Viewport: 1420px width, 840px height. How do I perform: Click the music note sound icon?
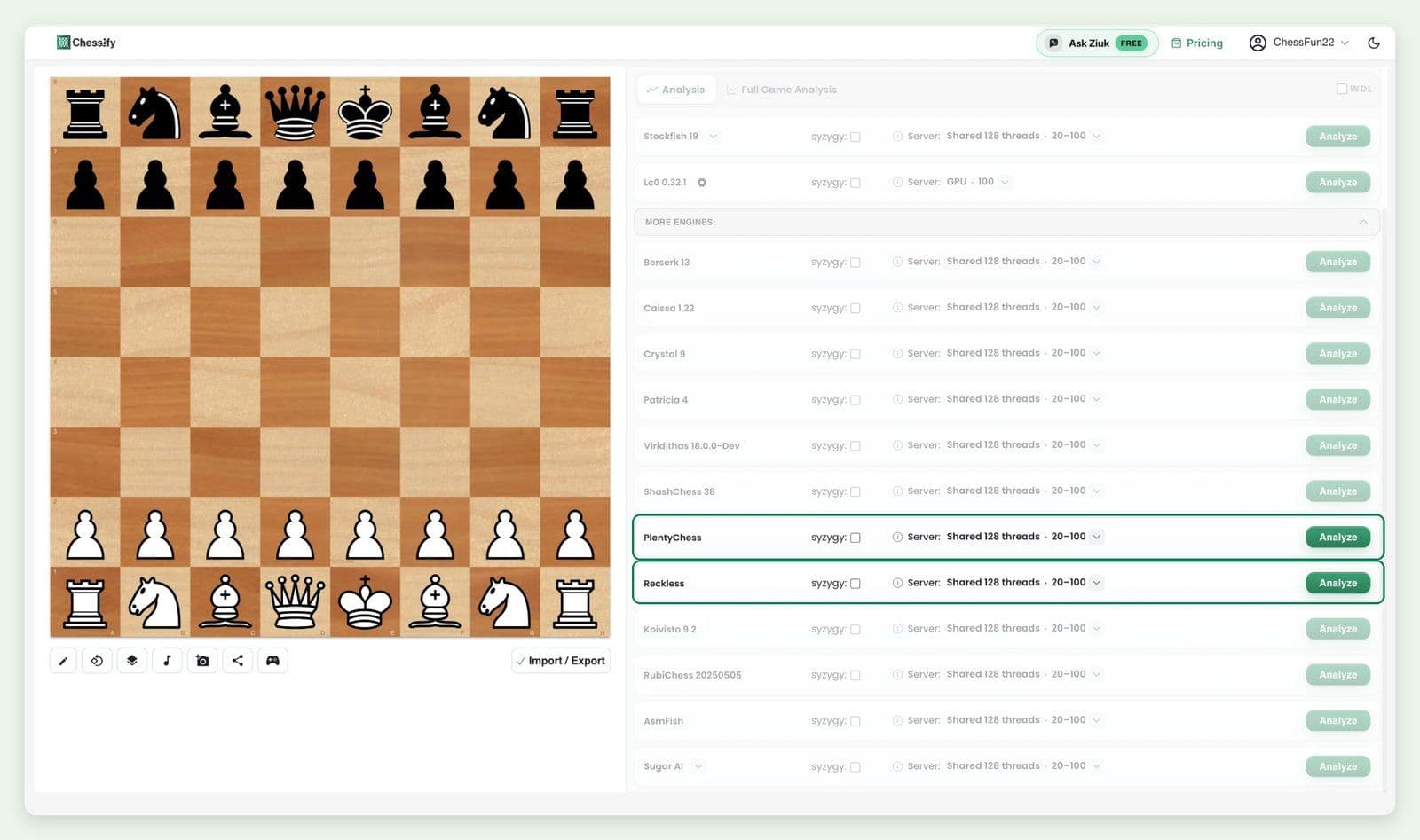pyautogui.click(x=167, y=661)
